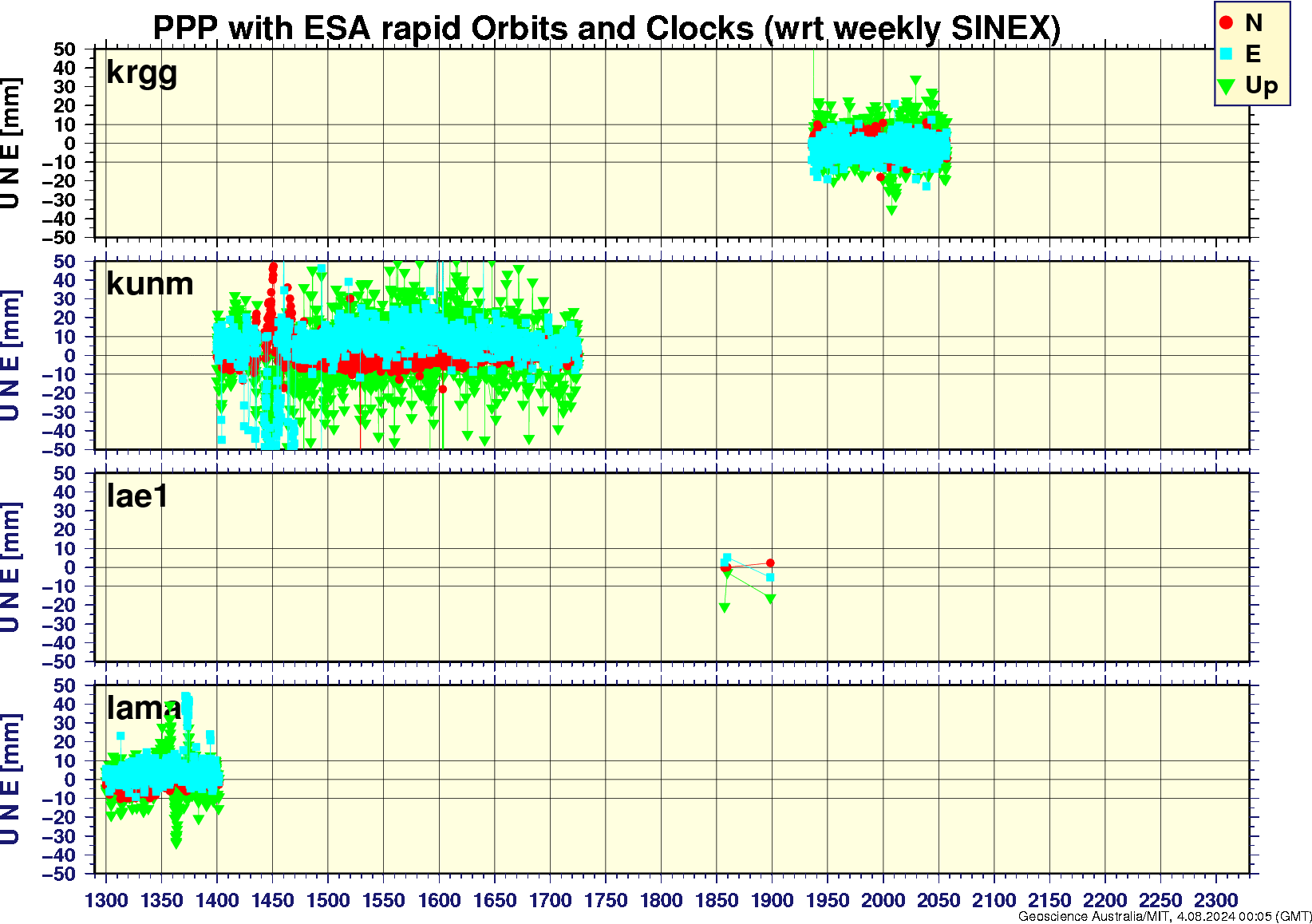Click the x-axis label 1500
This screenshot has height=924, width=1312.
click(328, 900)
